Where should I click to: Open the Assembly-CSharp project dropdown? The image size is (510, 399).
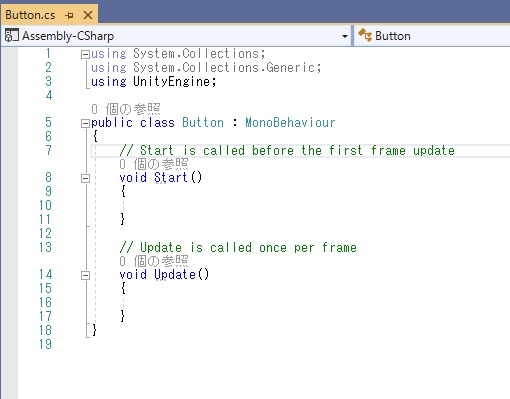(345, 36)
